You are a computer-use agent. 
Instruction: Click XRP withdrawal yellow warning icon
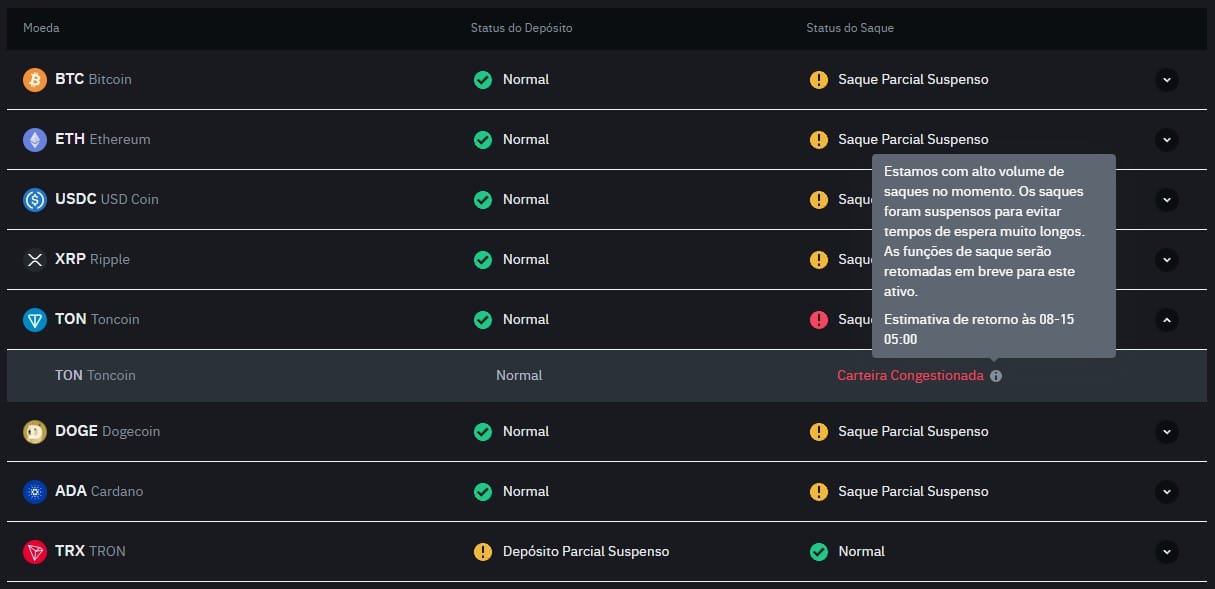point(819,259)
